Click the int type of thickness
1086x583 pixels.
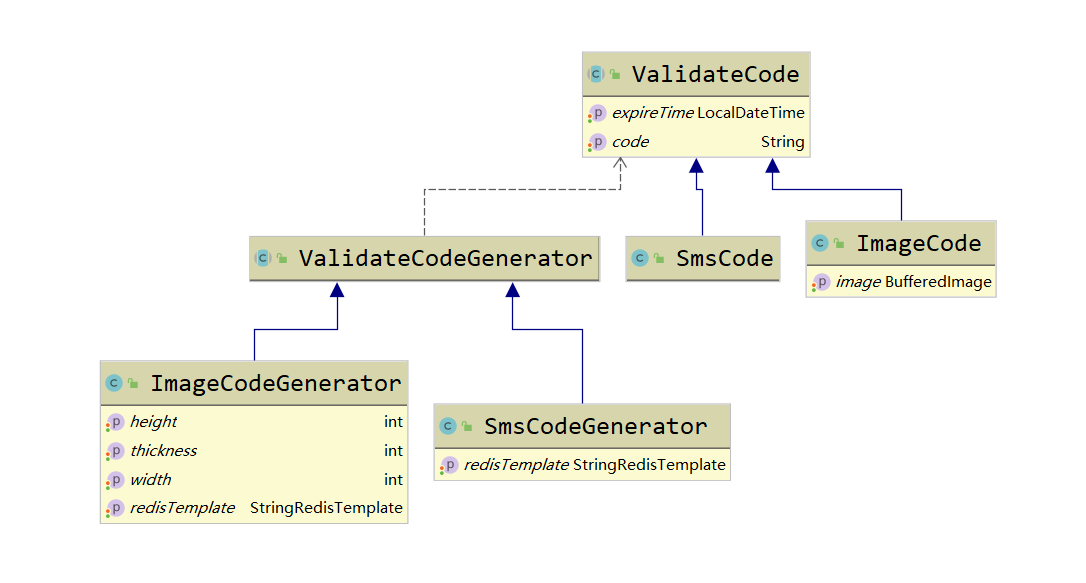click(x=393, y=451)
